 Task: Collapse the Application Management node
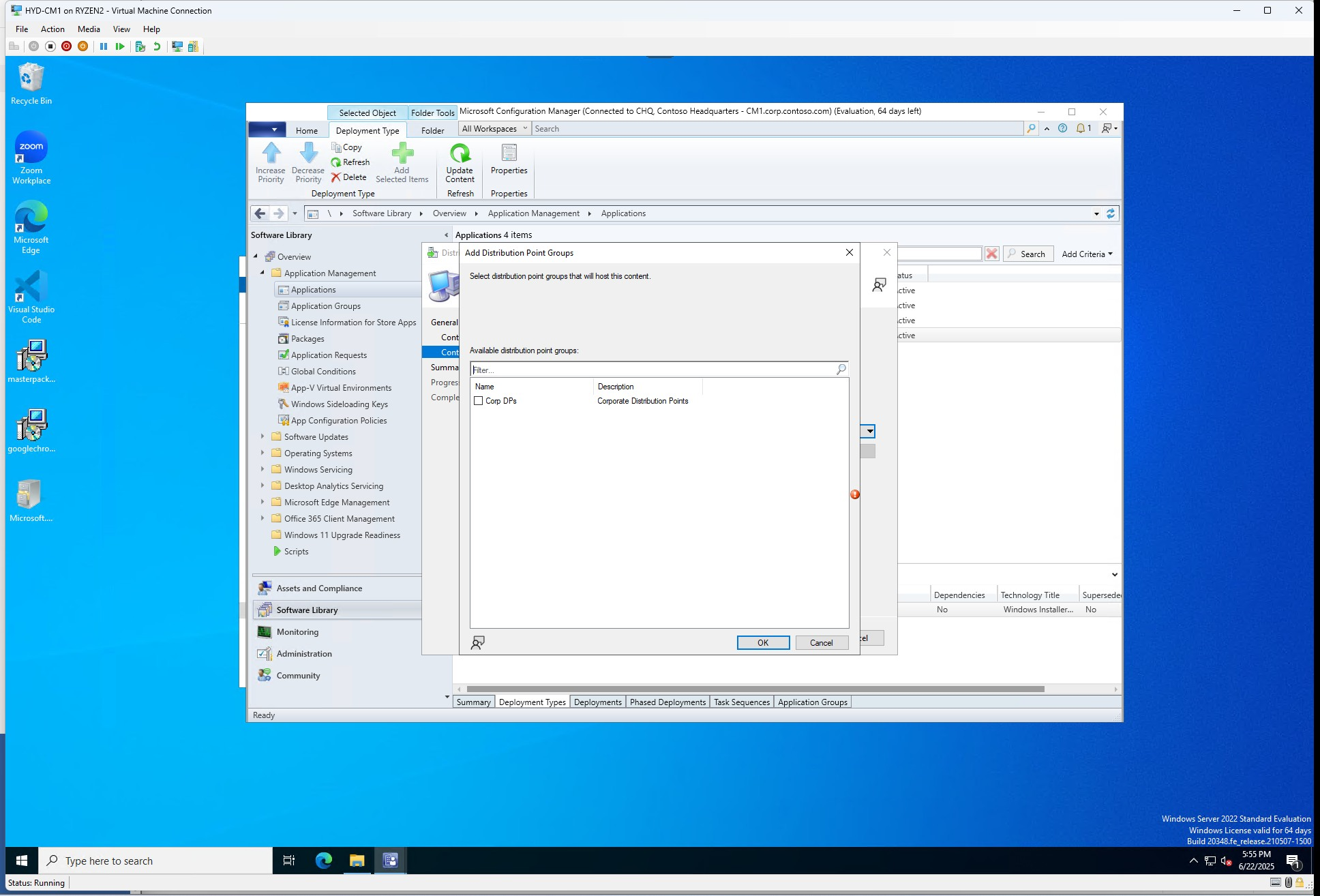tap(262, 273)
